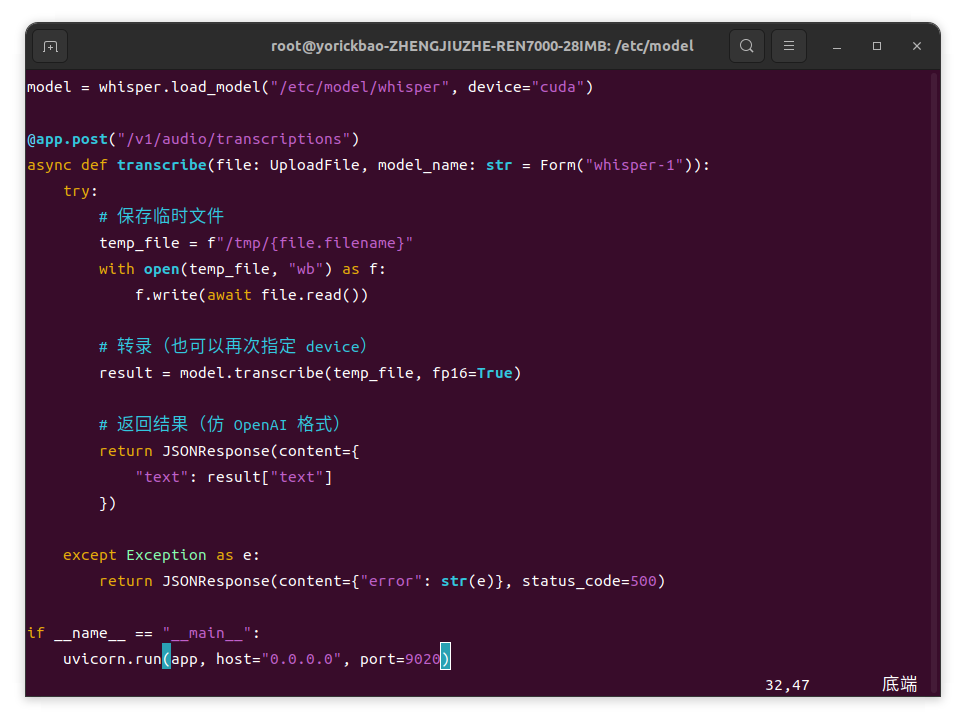Click the try: keyword line
The width and height of the screenshot is (966, 725).
pyautogui.click(x=81, y=191)
